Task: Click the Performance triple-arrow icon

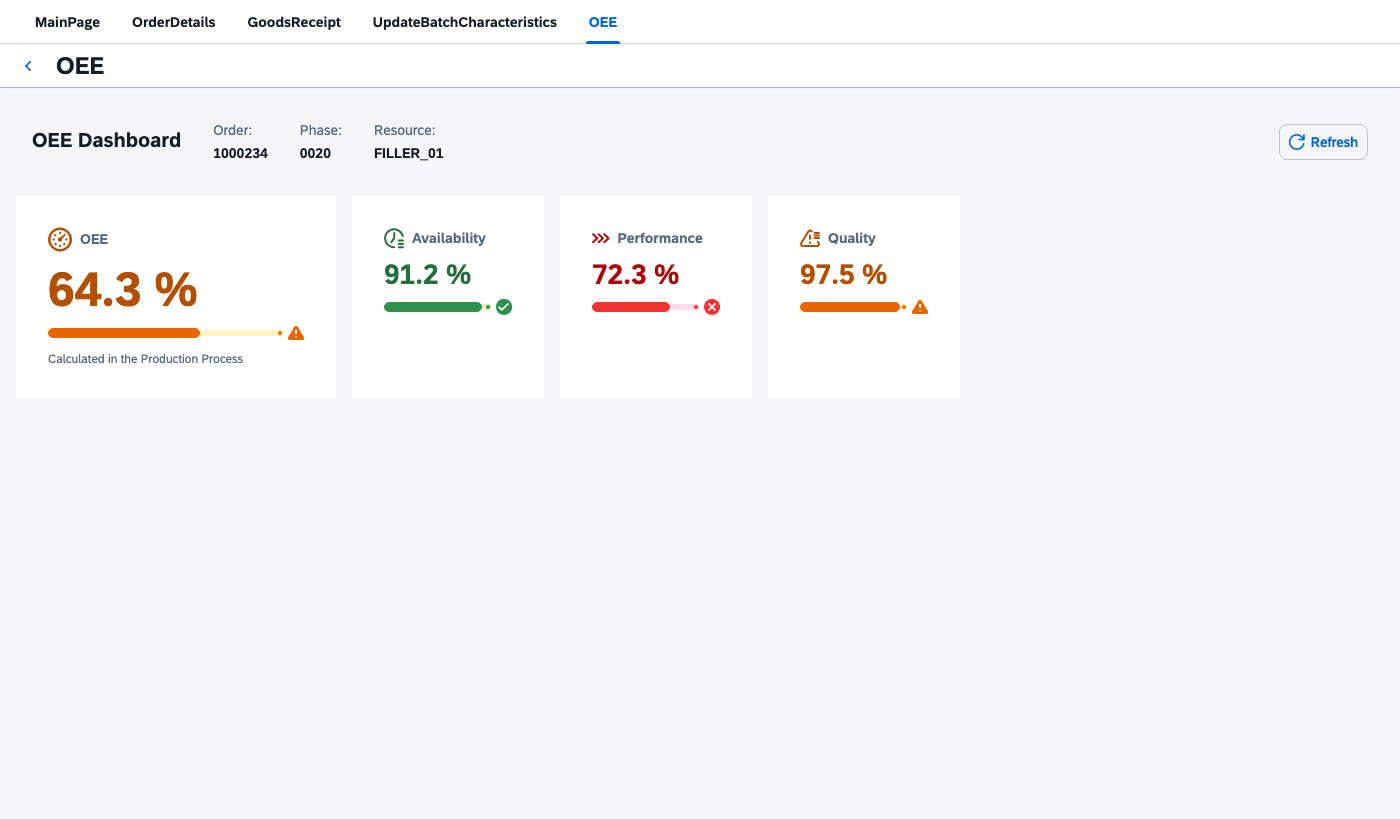Action: pyautogui.click(x=601, y=238)
